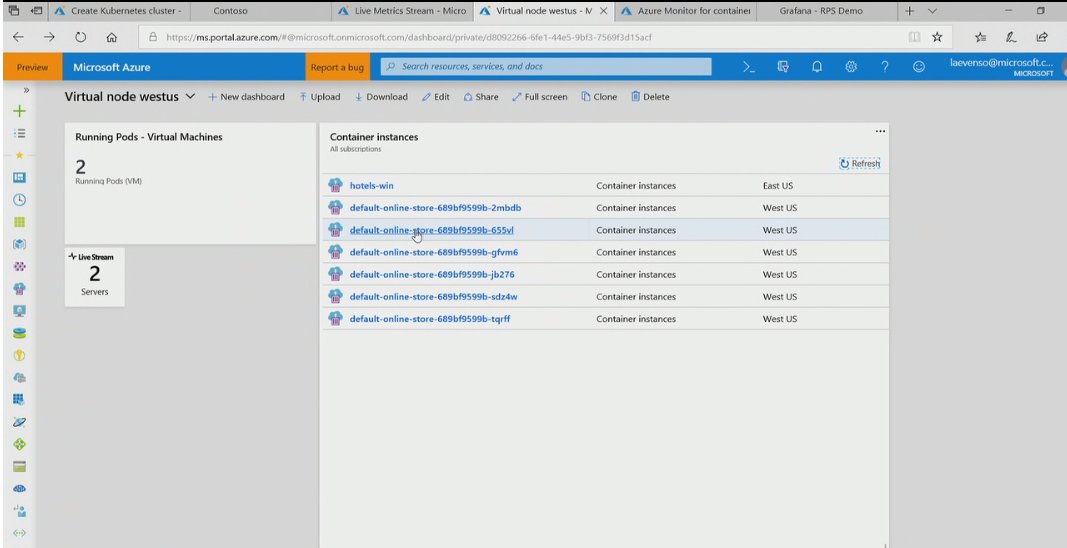Refresh the browser page
This screenshot has width=1067, height=548.
81,37
